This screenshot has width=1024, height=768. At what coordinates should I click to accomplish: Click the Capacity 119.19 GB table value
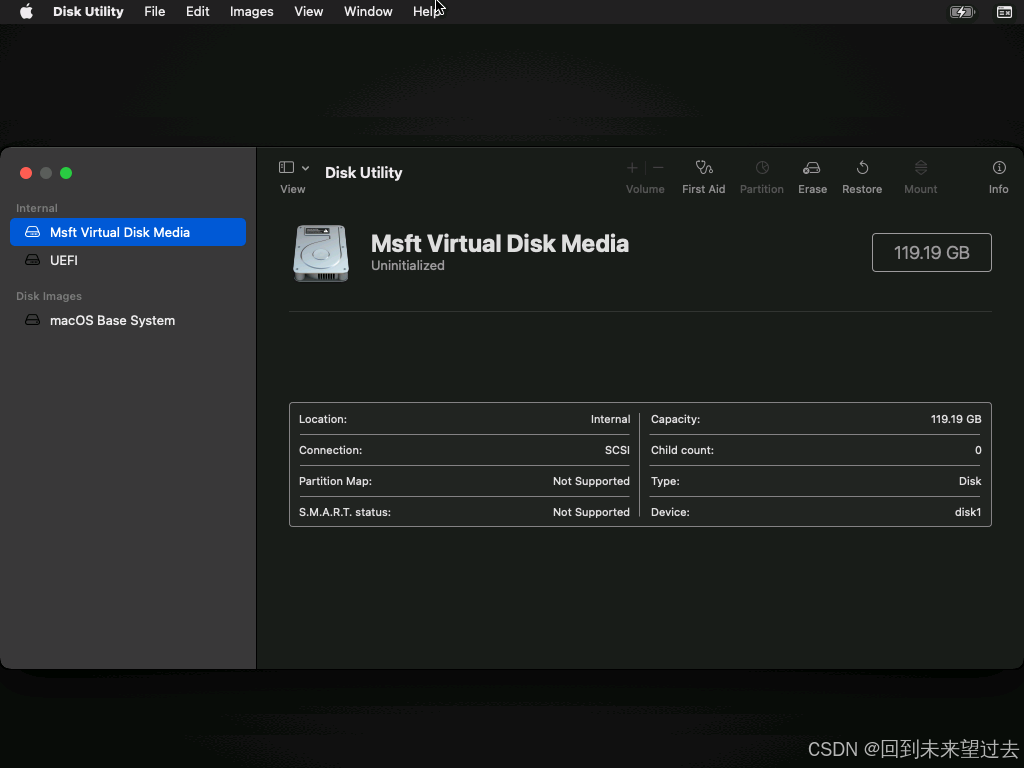click(x=956, y=419)
